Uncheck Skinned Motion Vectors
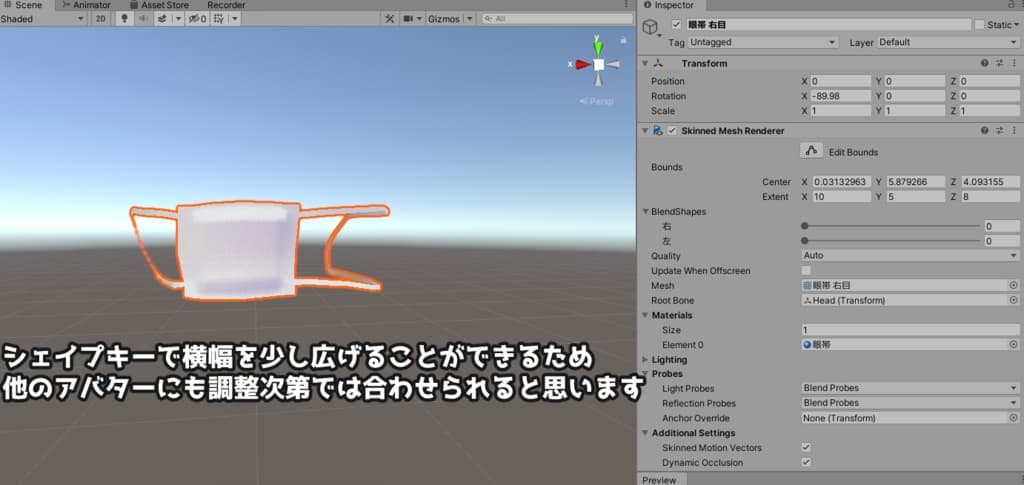 click(x=807, y=448)
